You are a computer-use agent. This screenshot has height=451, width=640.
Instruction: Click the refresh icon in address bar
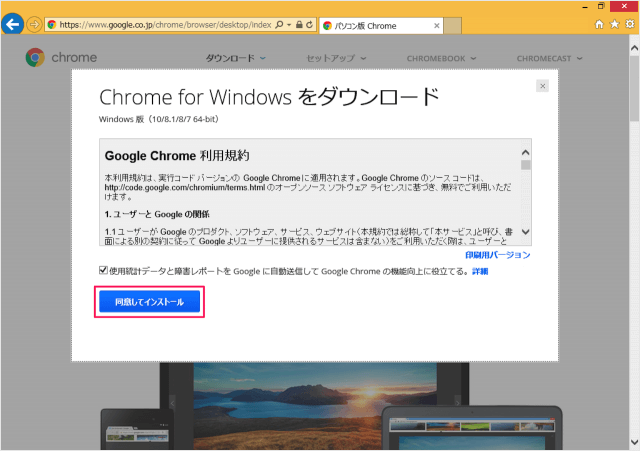point(310,25)
